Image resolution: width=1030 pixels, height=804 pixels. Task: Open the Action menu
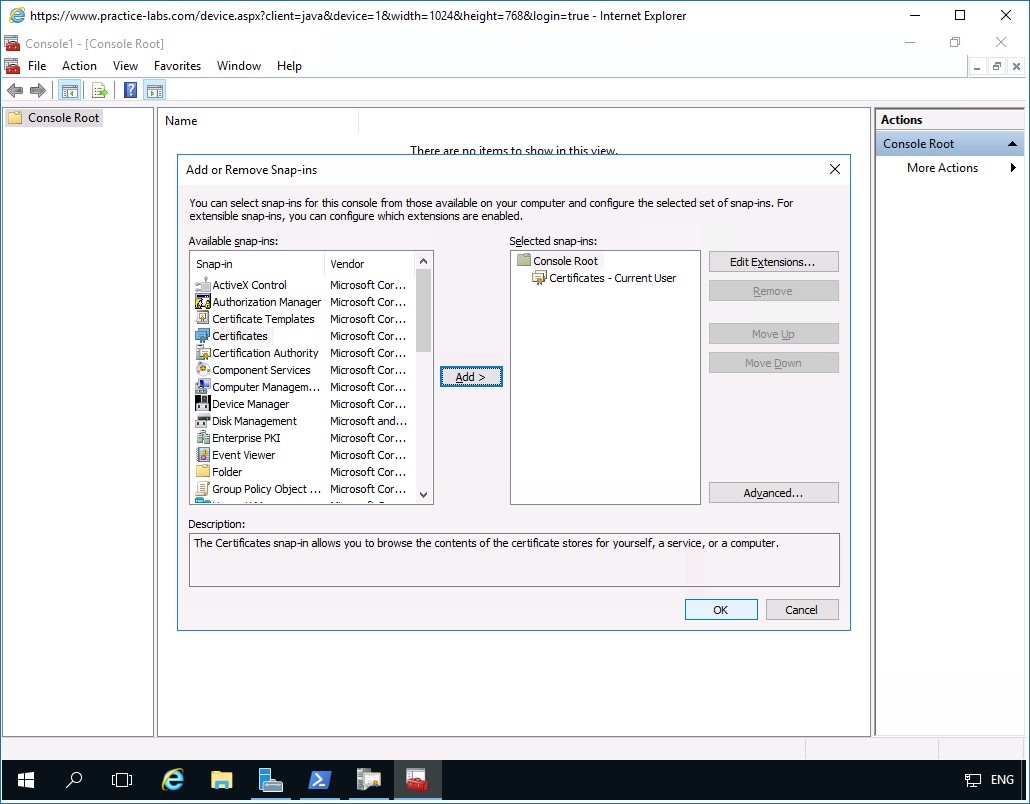(79, 65)
